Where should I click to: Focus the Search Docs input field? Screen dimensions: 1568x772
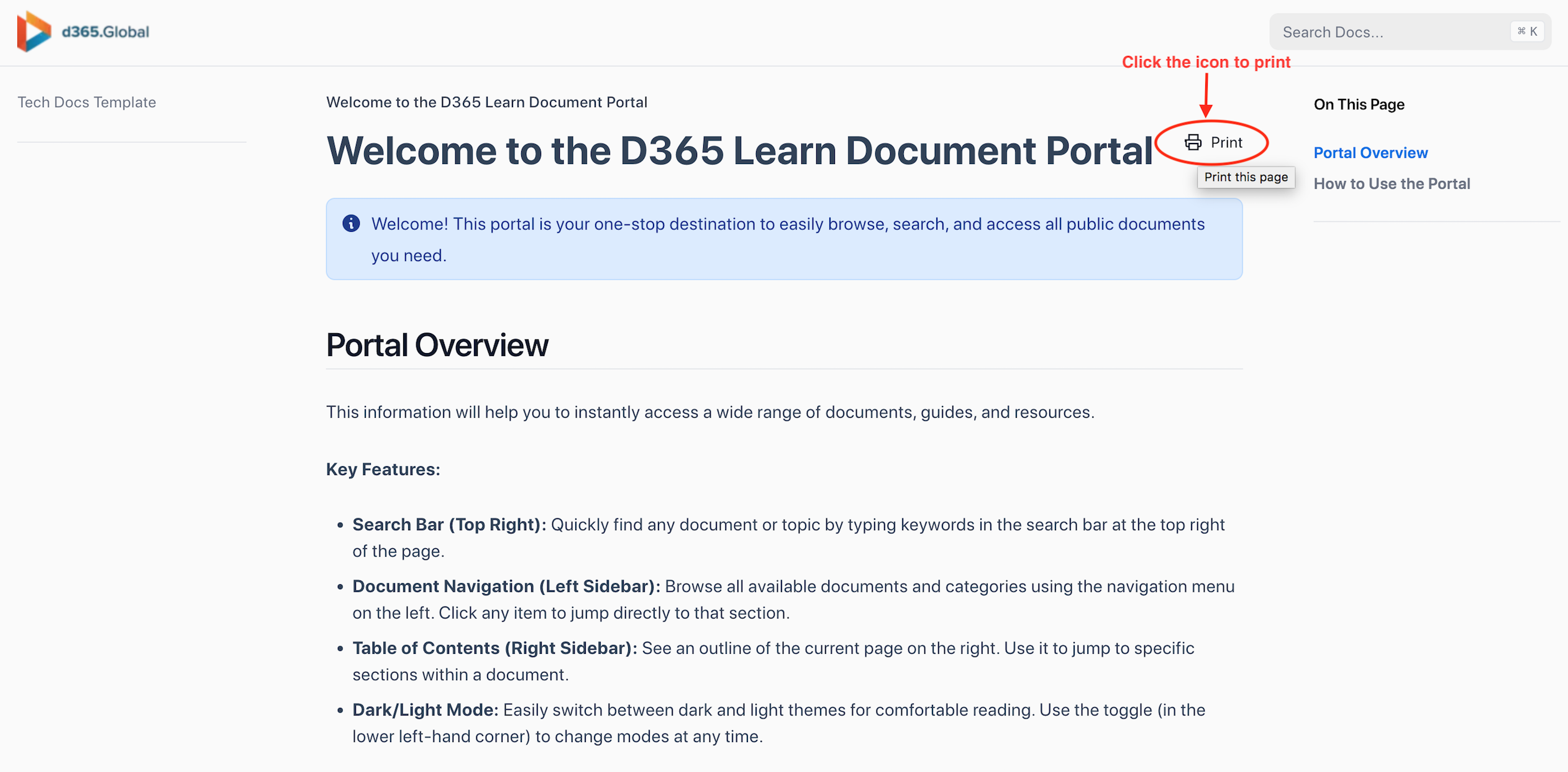[x=1410, y=32]
